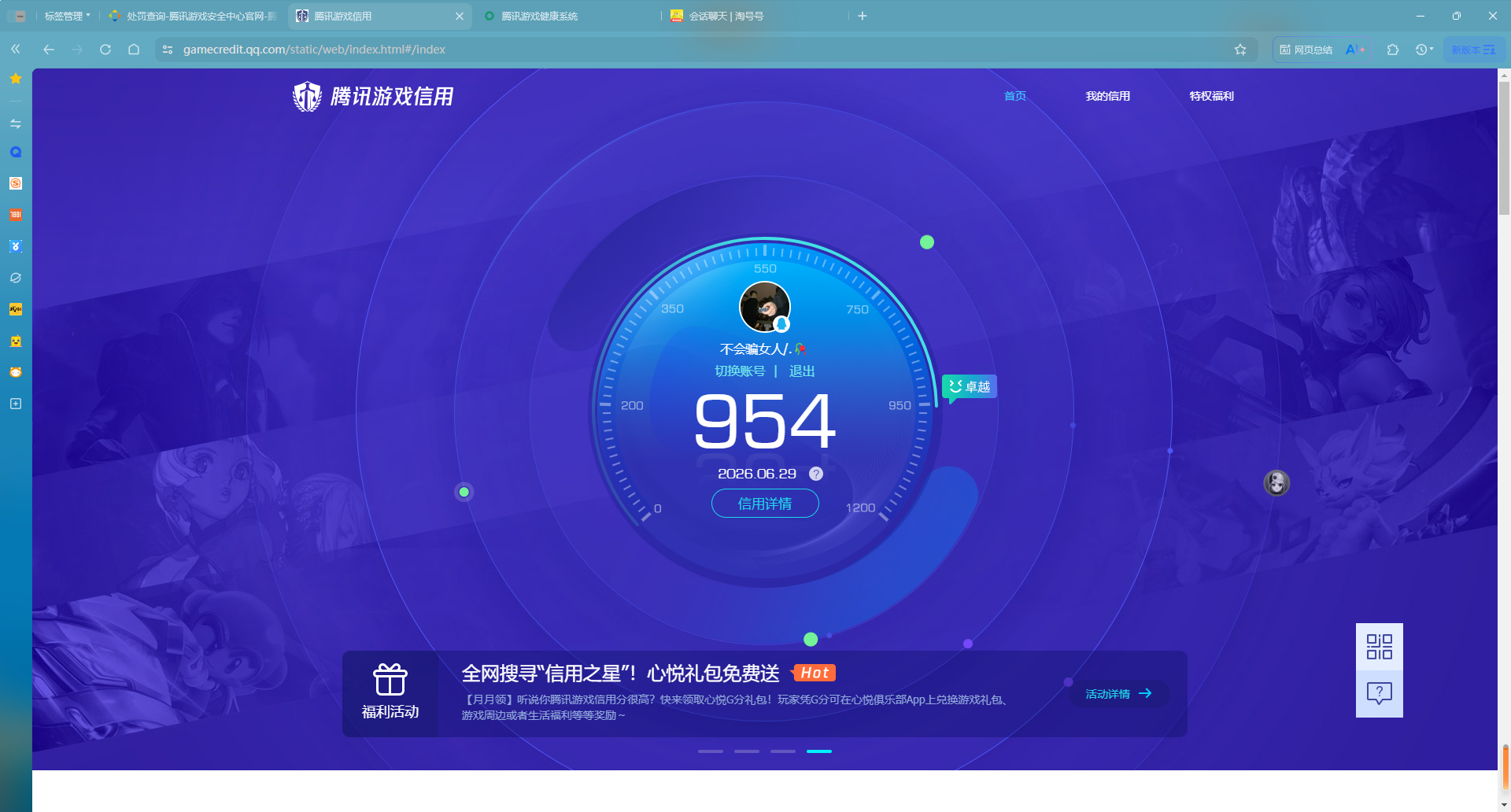The height and width of the screenshot is (812, 1511).
Task: Open the 我的信用 navigation item
Action: click(x=1108, y=96)
